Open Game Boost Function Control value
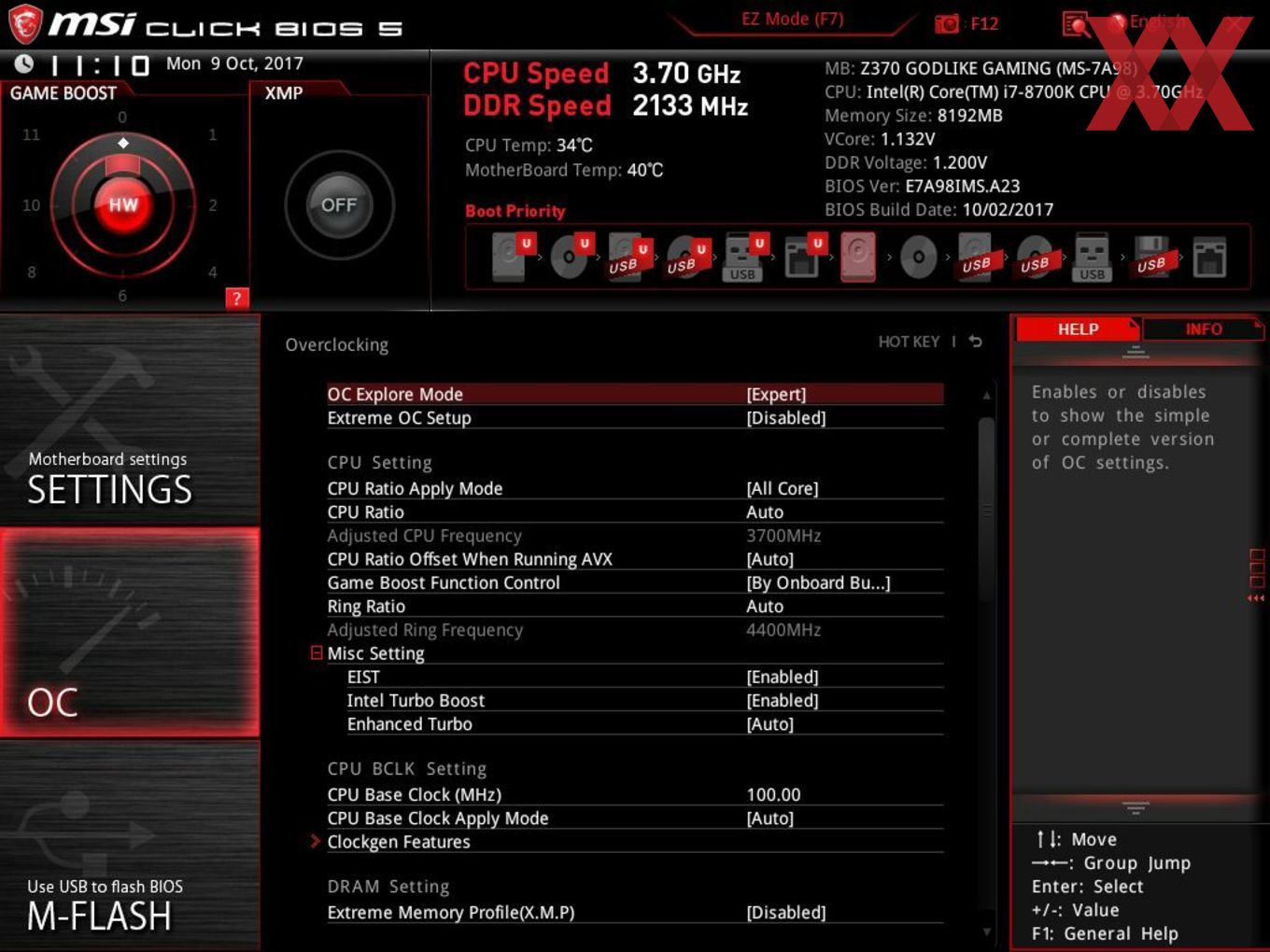The image size is (1270, 952). pyautogui.click(x=818, y=582)
